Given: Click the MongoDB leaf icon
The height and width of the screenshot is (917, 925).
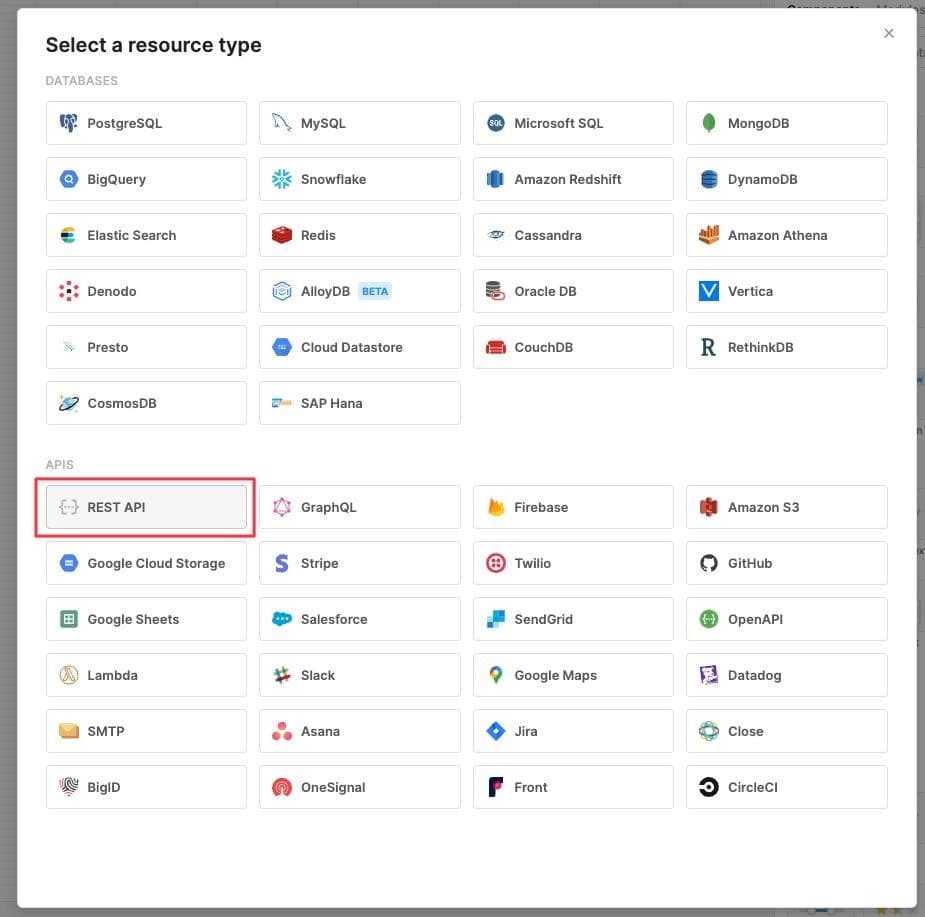Looking at the screenshot, I should (709, 123).
